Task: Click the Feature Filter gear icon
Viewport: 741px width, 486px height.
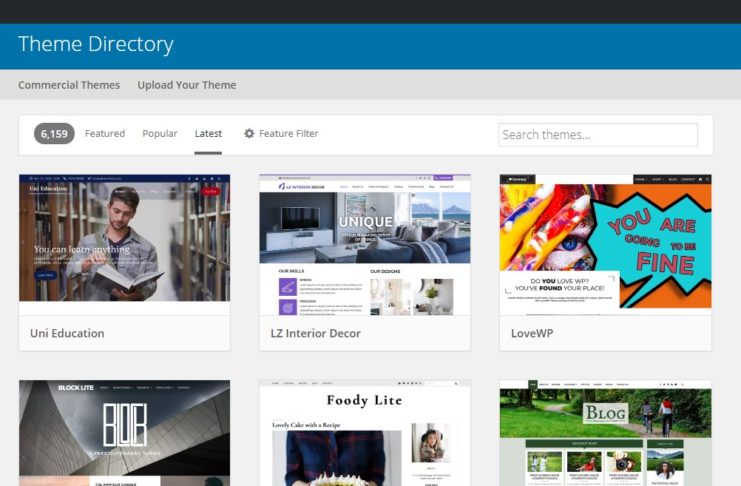Action: [x=249, y=133]
